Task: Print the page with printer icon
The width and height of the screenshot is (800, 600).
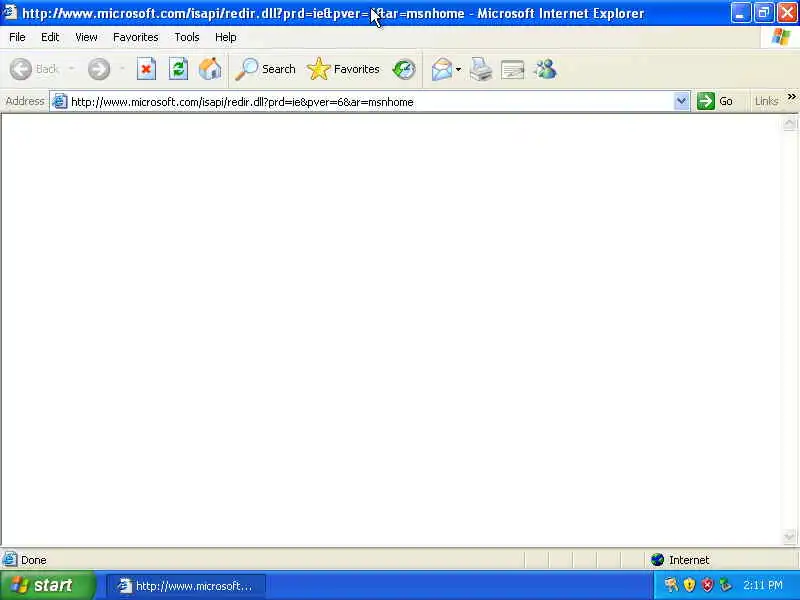Action: tap(481, 69)
